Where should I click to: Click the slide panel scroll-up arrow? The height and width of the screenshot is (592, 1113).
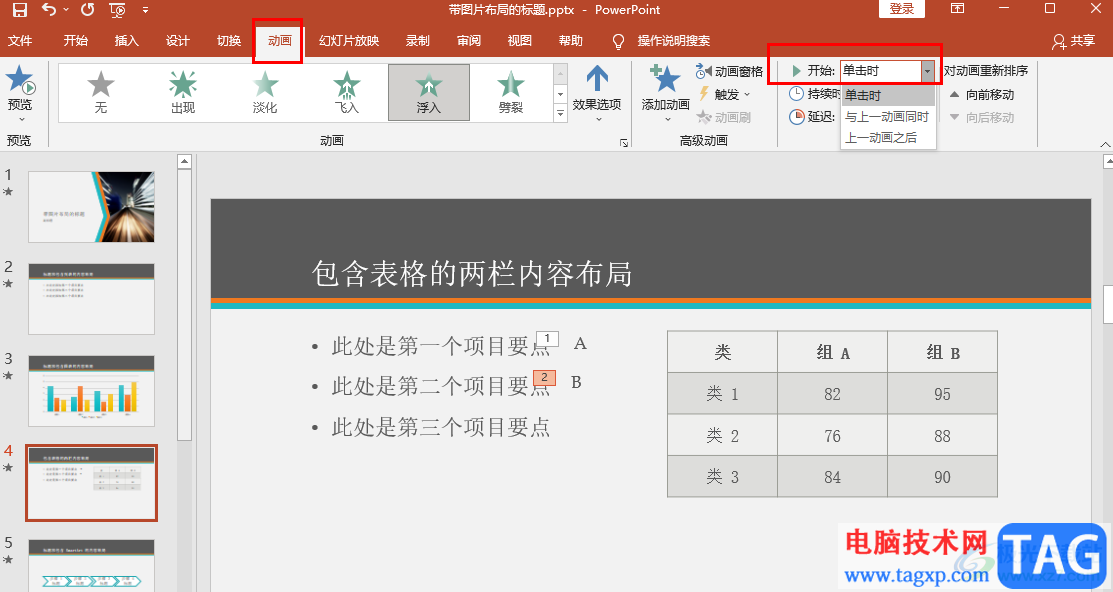point(185,161)
